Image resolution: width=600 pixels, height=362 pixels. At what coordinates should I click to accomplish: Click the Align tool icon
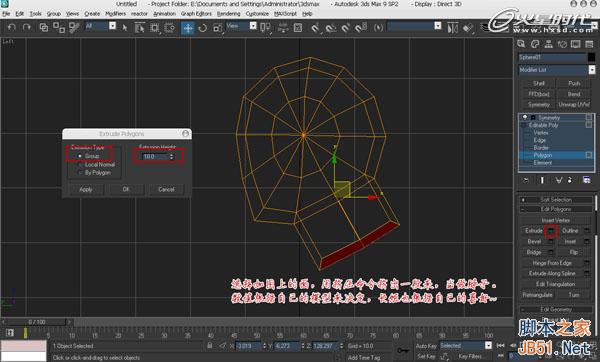pos(468,28)
